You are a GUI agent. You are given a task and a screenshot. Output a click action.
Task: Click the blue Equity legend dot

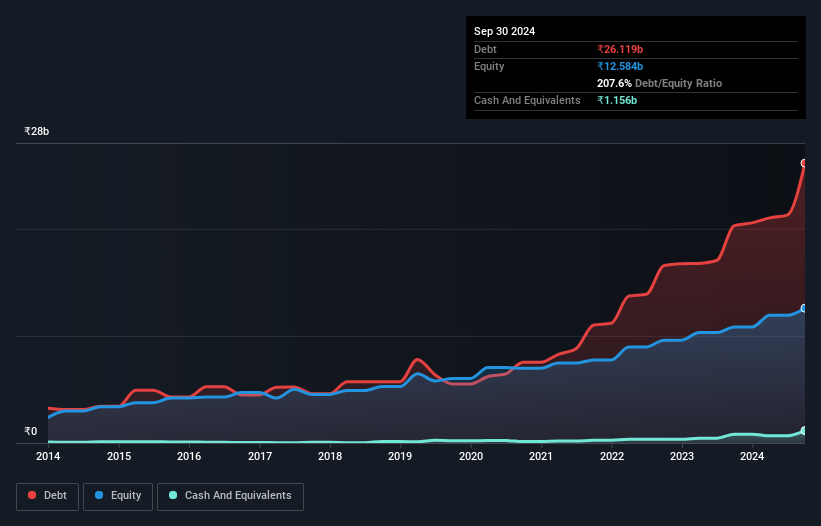click(x=99, y=495)
